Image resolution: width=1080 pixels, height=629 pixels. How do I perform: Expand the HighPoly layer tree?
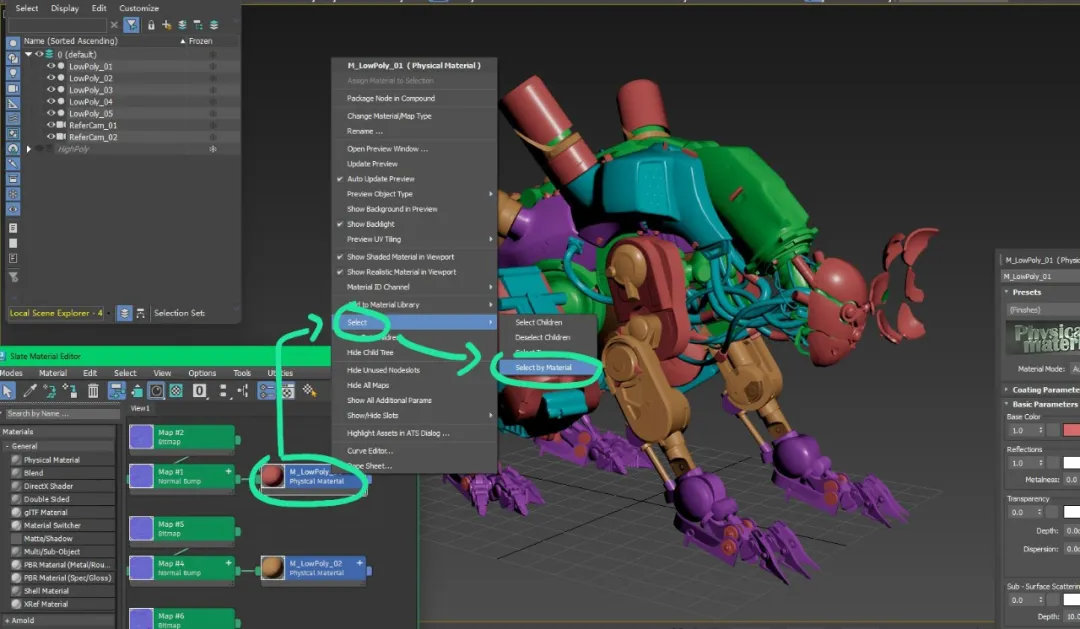(x=29, y=149)
